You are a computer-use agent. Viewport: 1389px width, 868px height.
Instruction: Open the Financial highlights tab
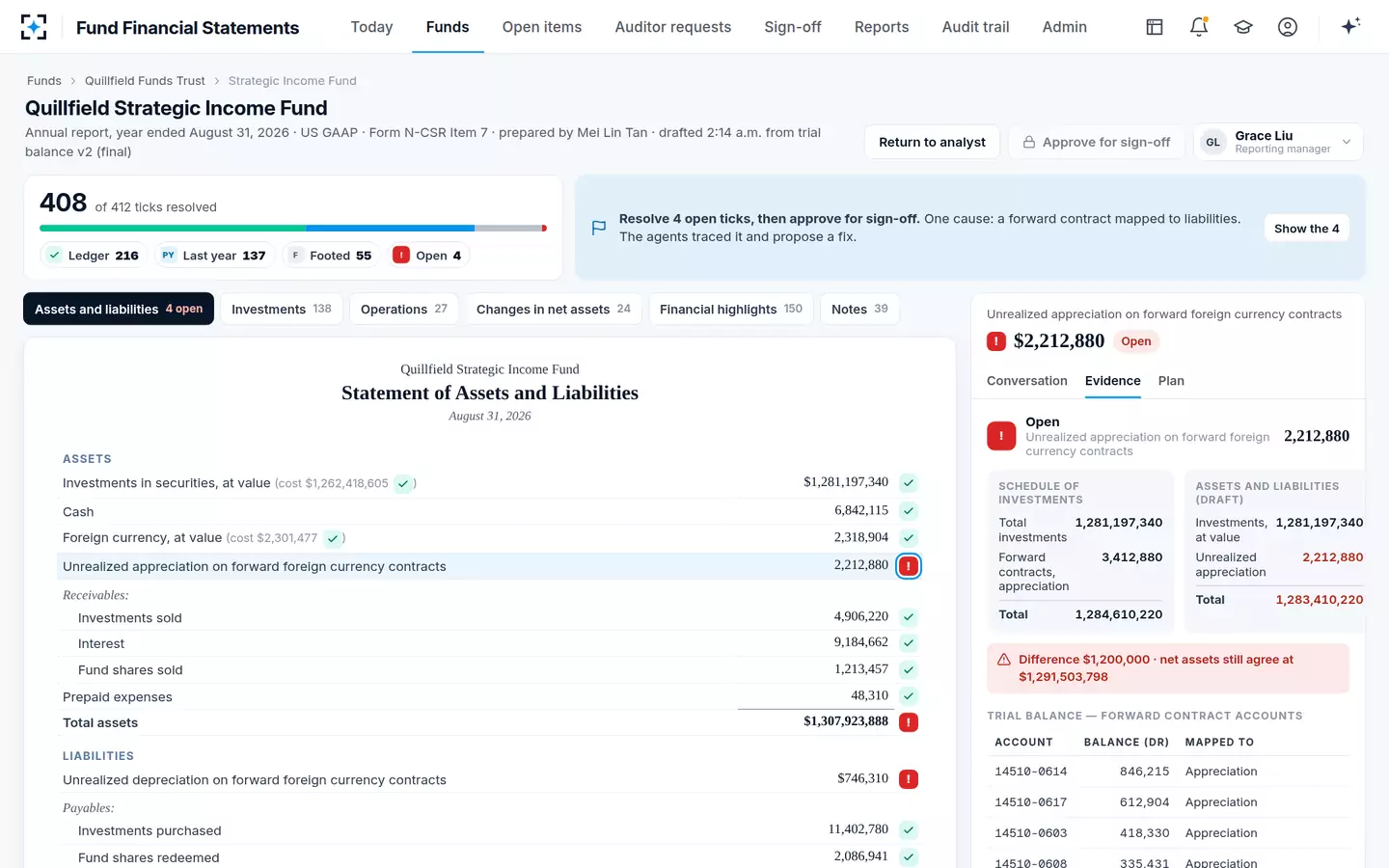(x=731, y=309)
